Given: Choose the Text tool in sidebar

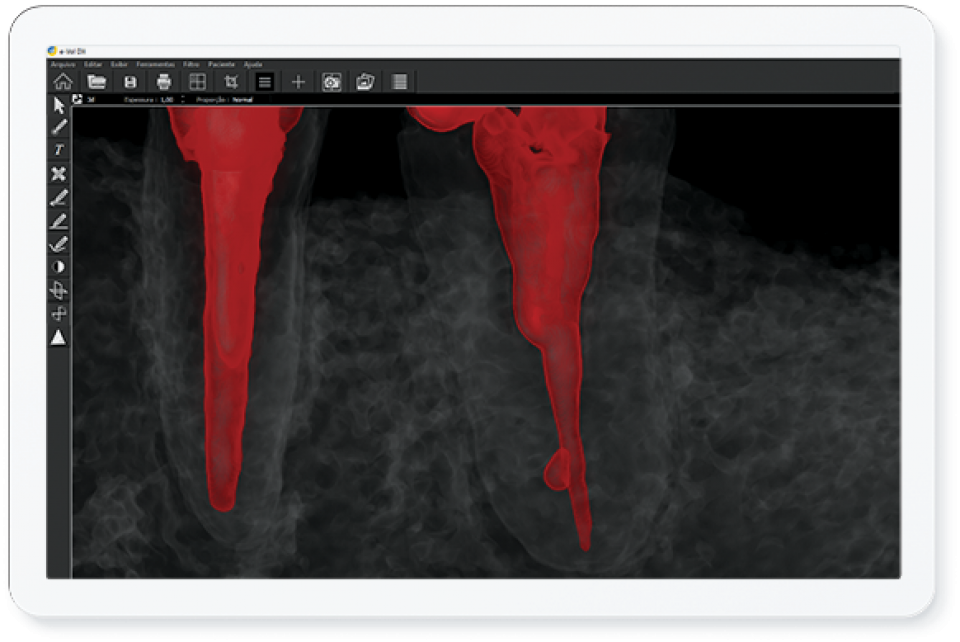Looking at the screenshot, I should 59,150.
